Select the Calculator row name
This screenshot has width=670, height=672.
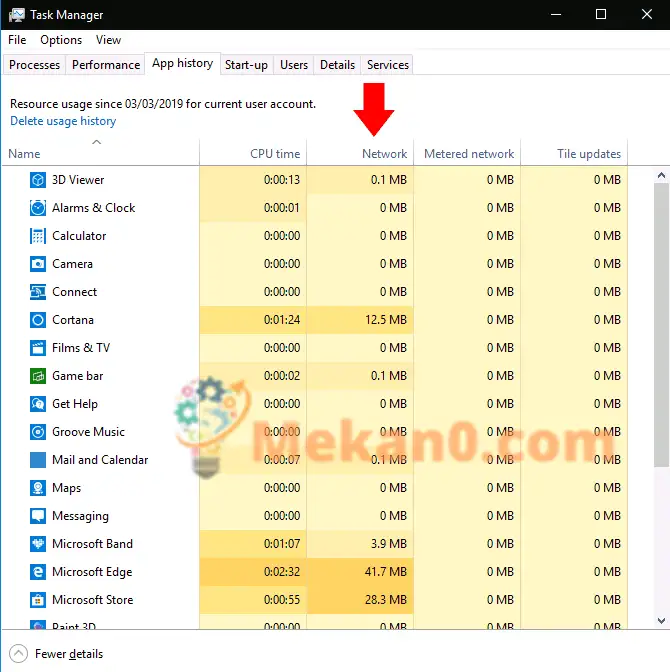point(79,236)
